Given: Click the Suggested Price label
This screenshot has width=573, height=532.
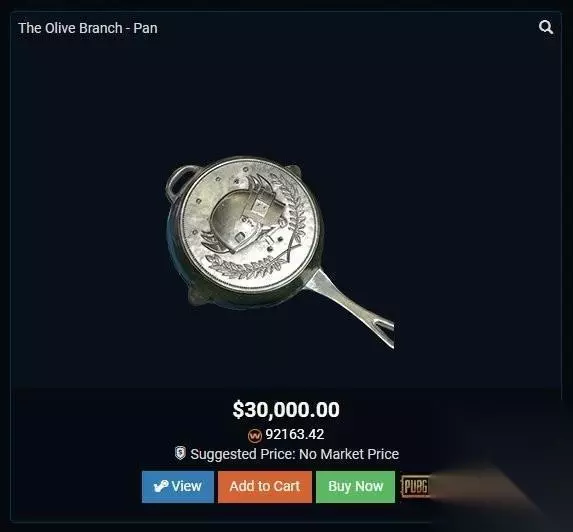Looking at the screenshot, I should click(243, 454).
